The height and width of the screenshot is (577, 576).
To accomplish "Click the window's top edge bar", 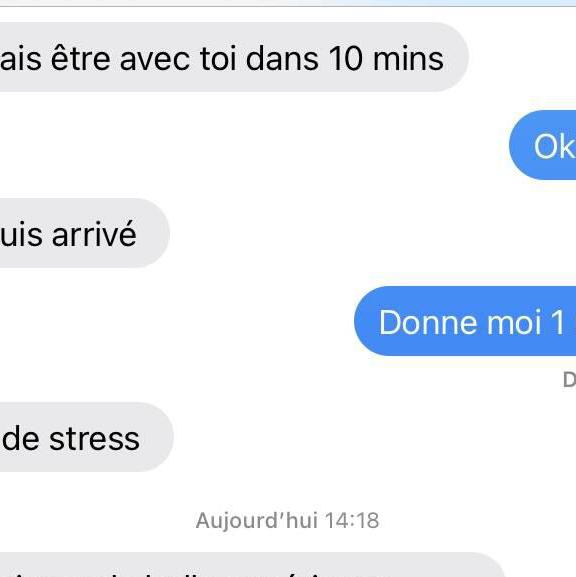I will (x=288, y=3).
